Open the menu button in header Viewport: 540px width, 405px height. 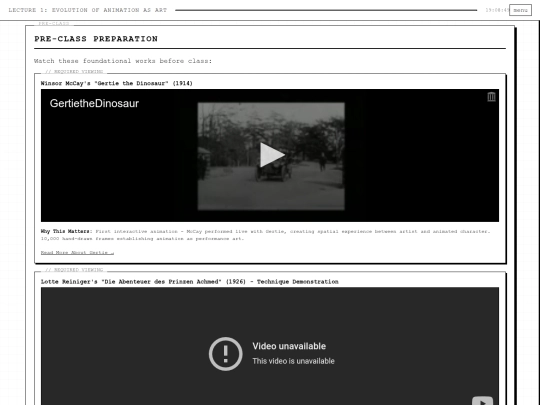pos(520,10)
